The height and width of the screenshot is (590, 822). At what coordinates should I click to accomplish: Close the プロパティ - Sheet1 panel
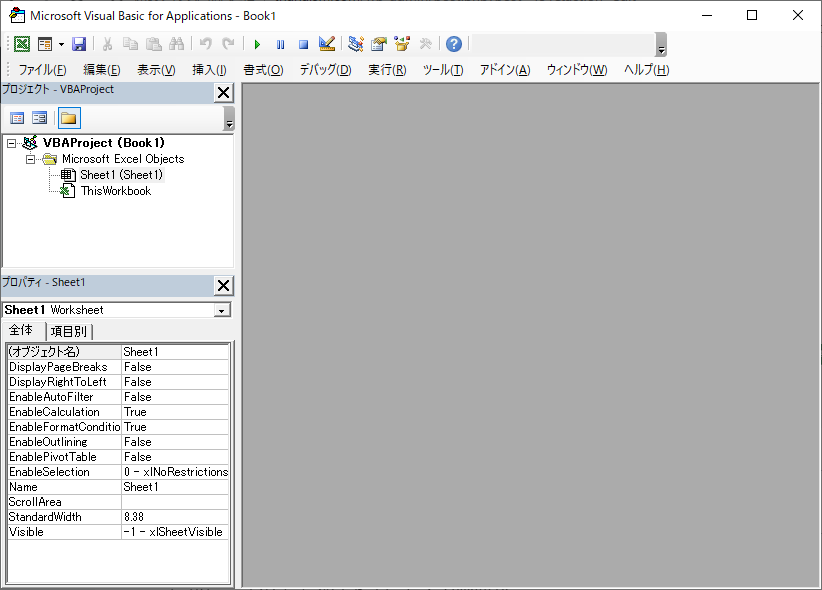pyautogui.click(x=223, y=285)
